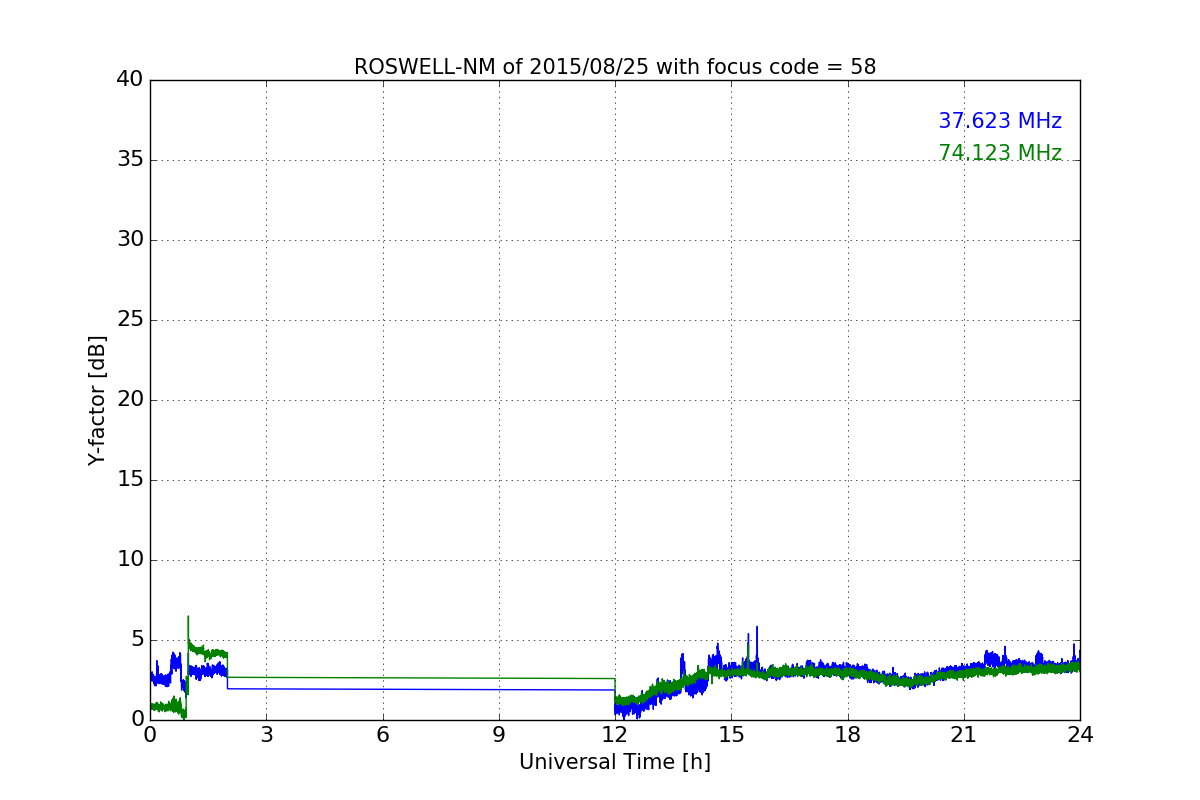1200x800 pixels.
Task: Click the Y-factor [dB] axis label
Action: click(97, 400)
